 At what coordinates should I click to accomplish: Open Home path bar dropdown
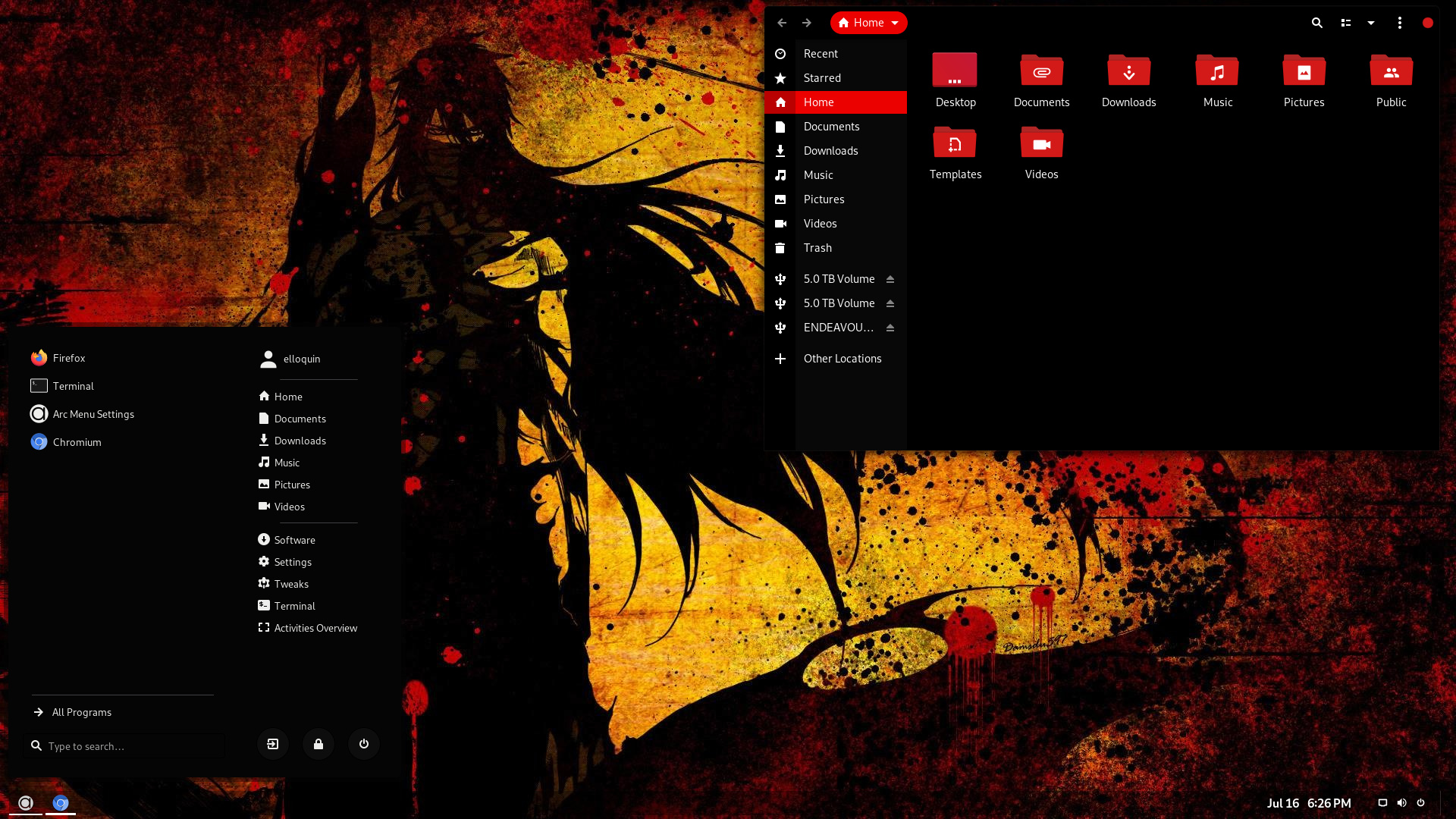(x=869, y=23)
